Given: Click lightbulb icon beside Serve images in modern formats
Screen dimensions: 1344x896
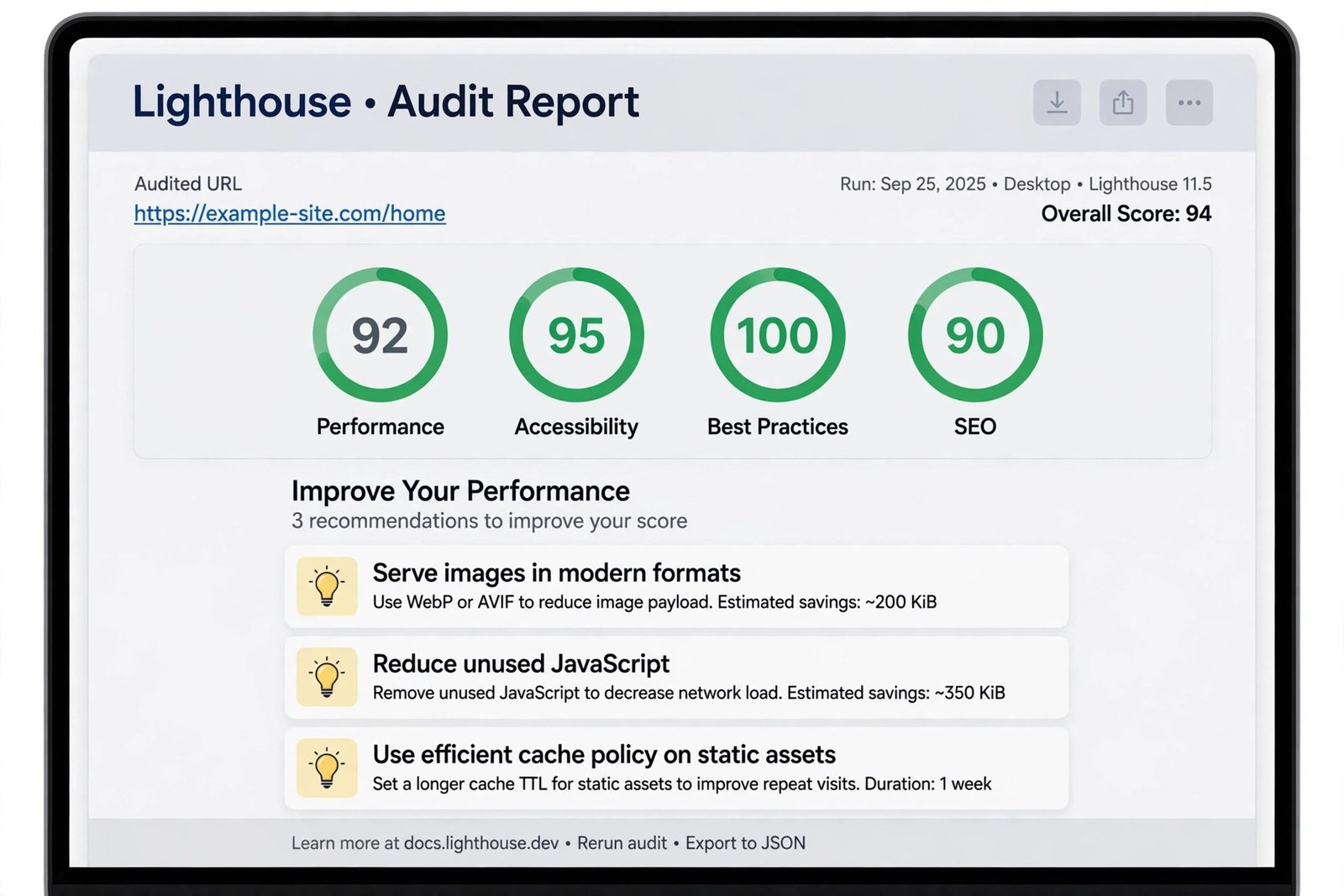Looking at the screenshot, I should click(x=327, y=586).
